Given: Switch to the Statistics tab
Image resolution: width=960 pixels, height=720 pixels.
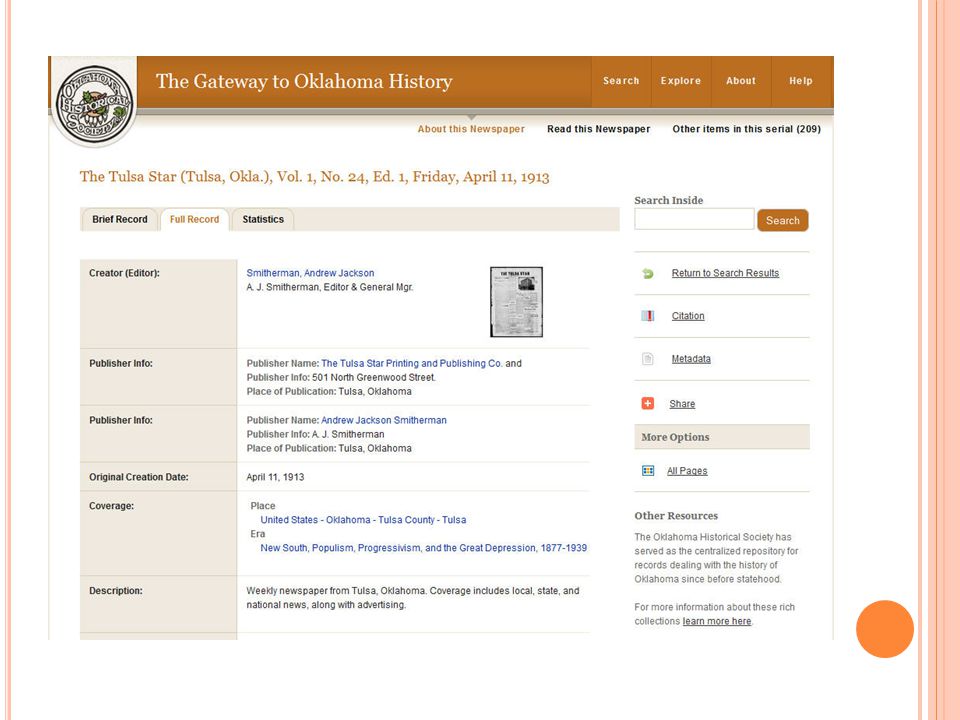Looking at the screenshot, I should point(263,219).
